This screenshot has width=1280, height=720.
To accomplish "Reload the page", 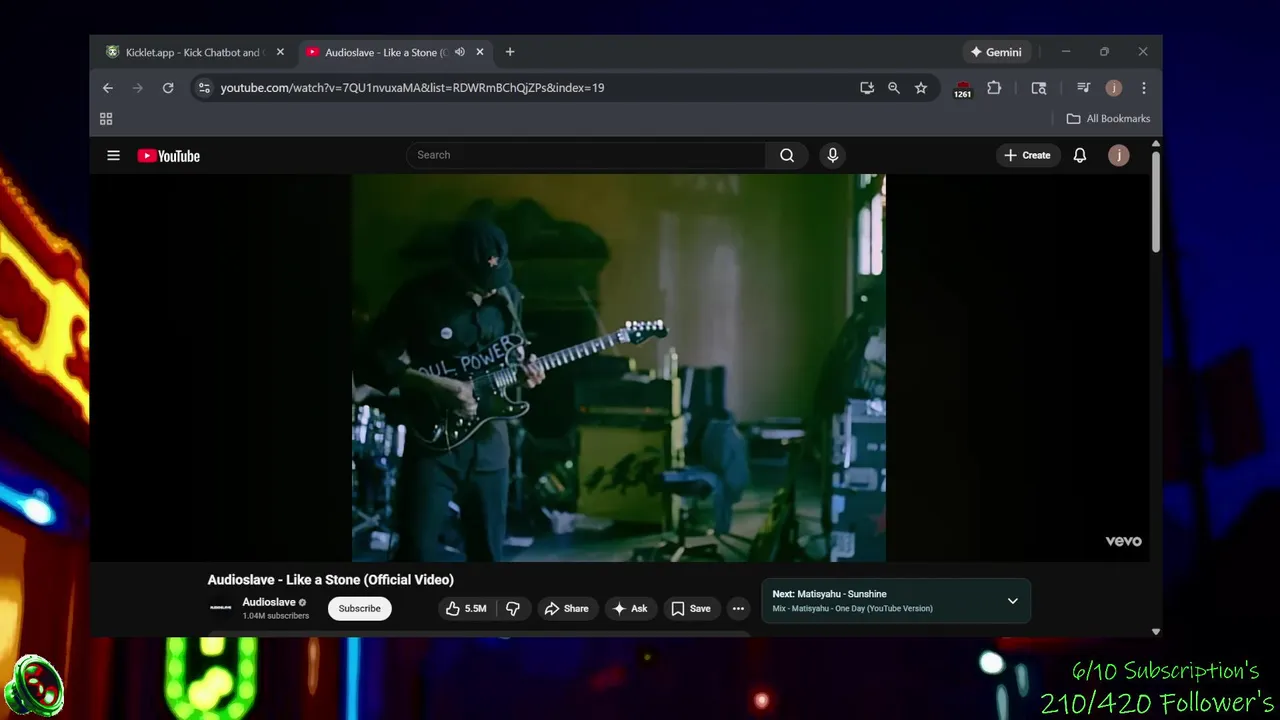I will tap(168, 88).
